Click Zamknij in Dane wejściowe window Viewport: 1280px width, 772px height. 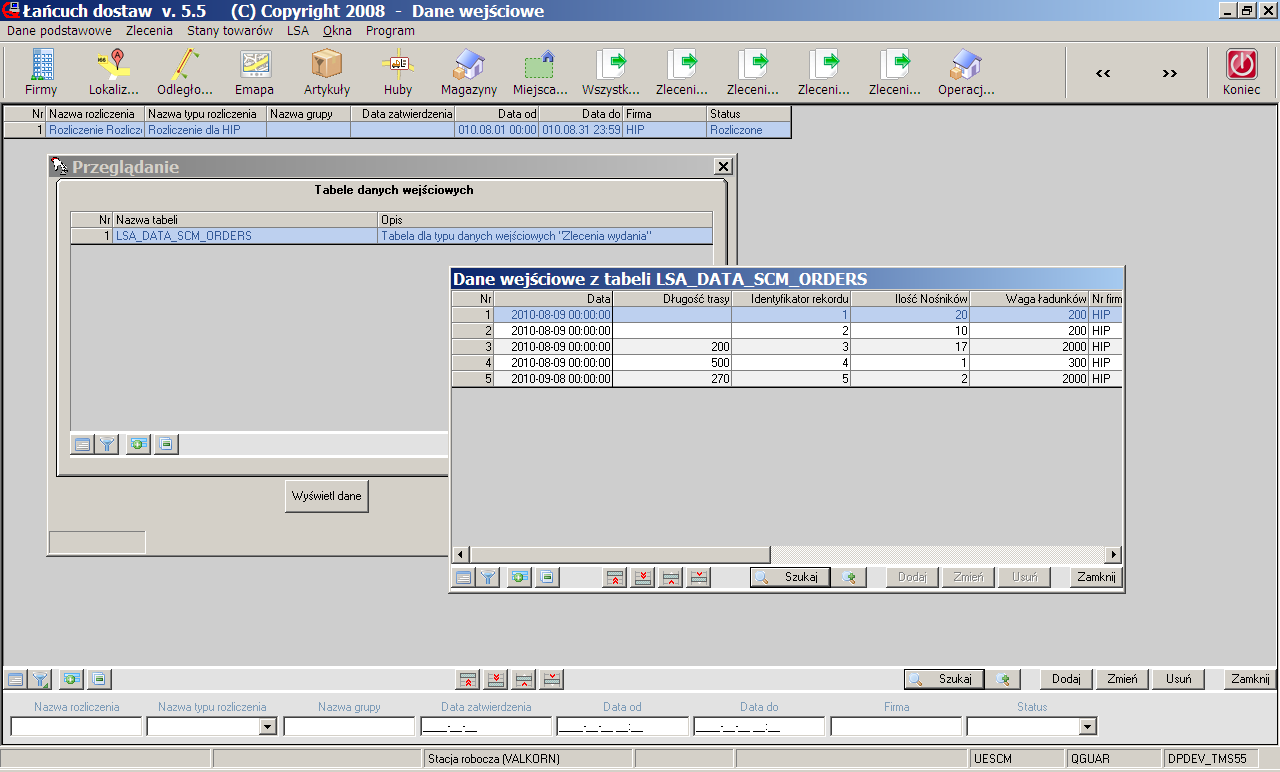(1096, 577)
